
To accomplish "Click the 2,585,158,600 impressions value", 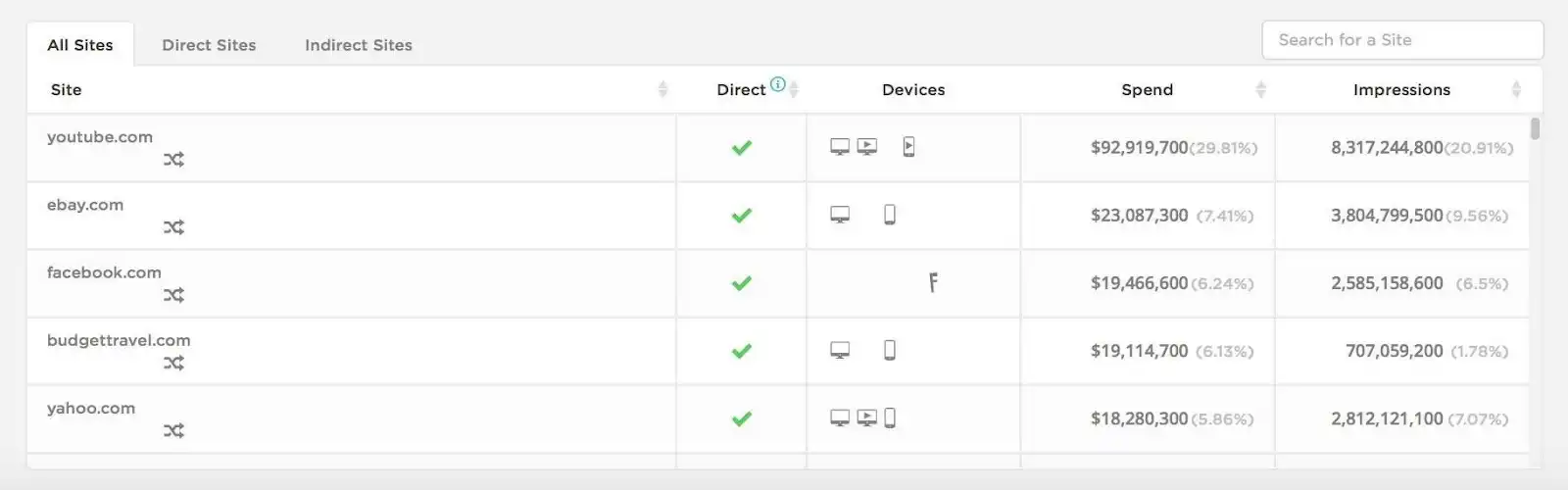I will click(x=1387, y=283).
